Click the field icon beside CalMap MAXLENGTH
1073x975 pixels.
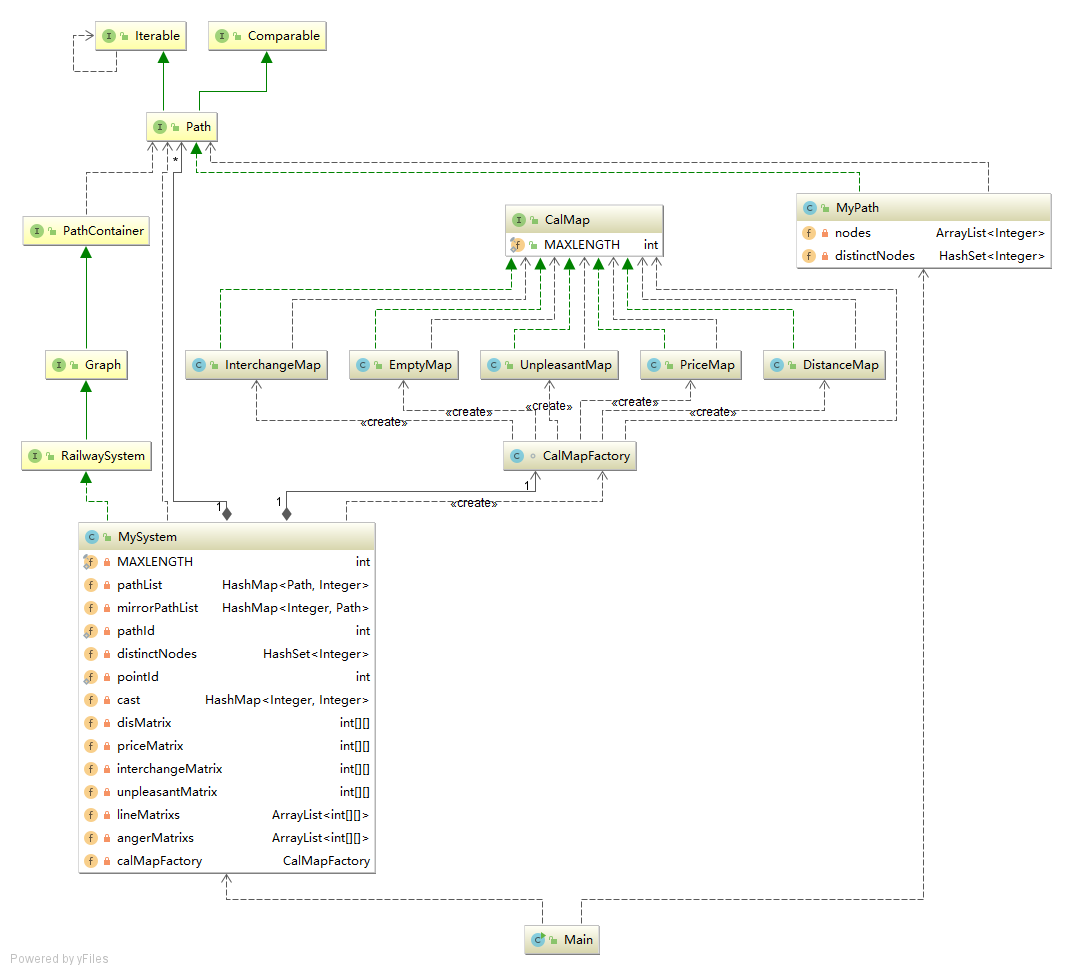[517, 245]
